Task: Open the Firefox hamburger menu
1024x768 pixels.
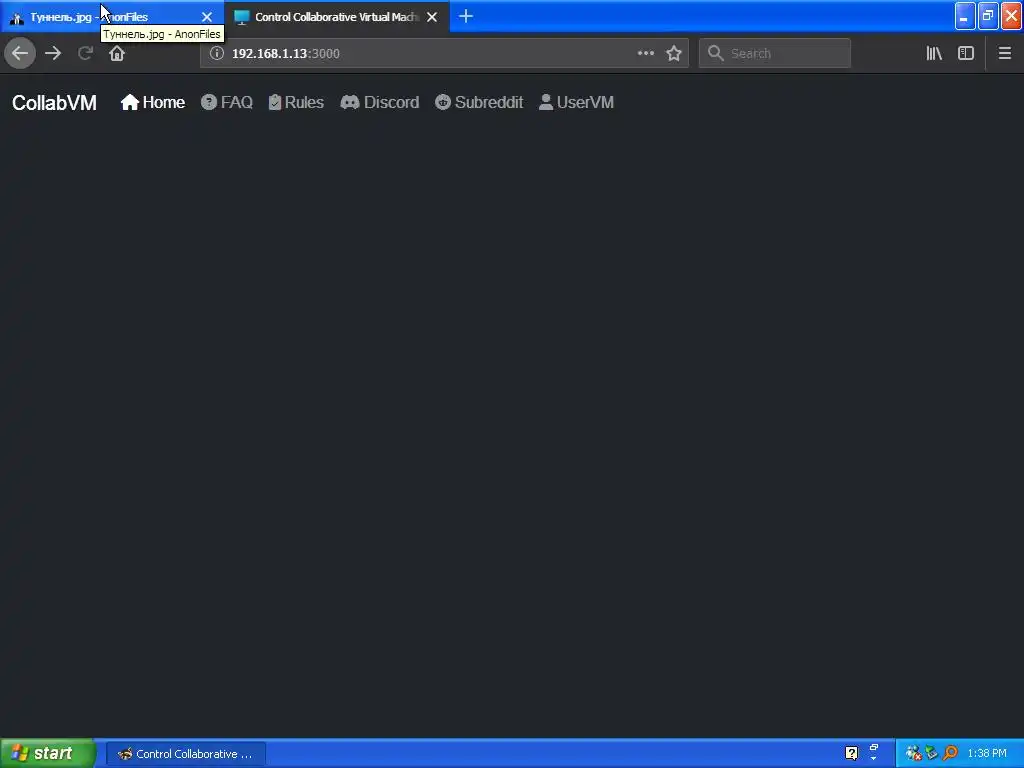Action: [1004, 53]
